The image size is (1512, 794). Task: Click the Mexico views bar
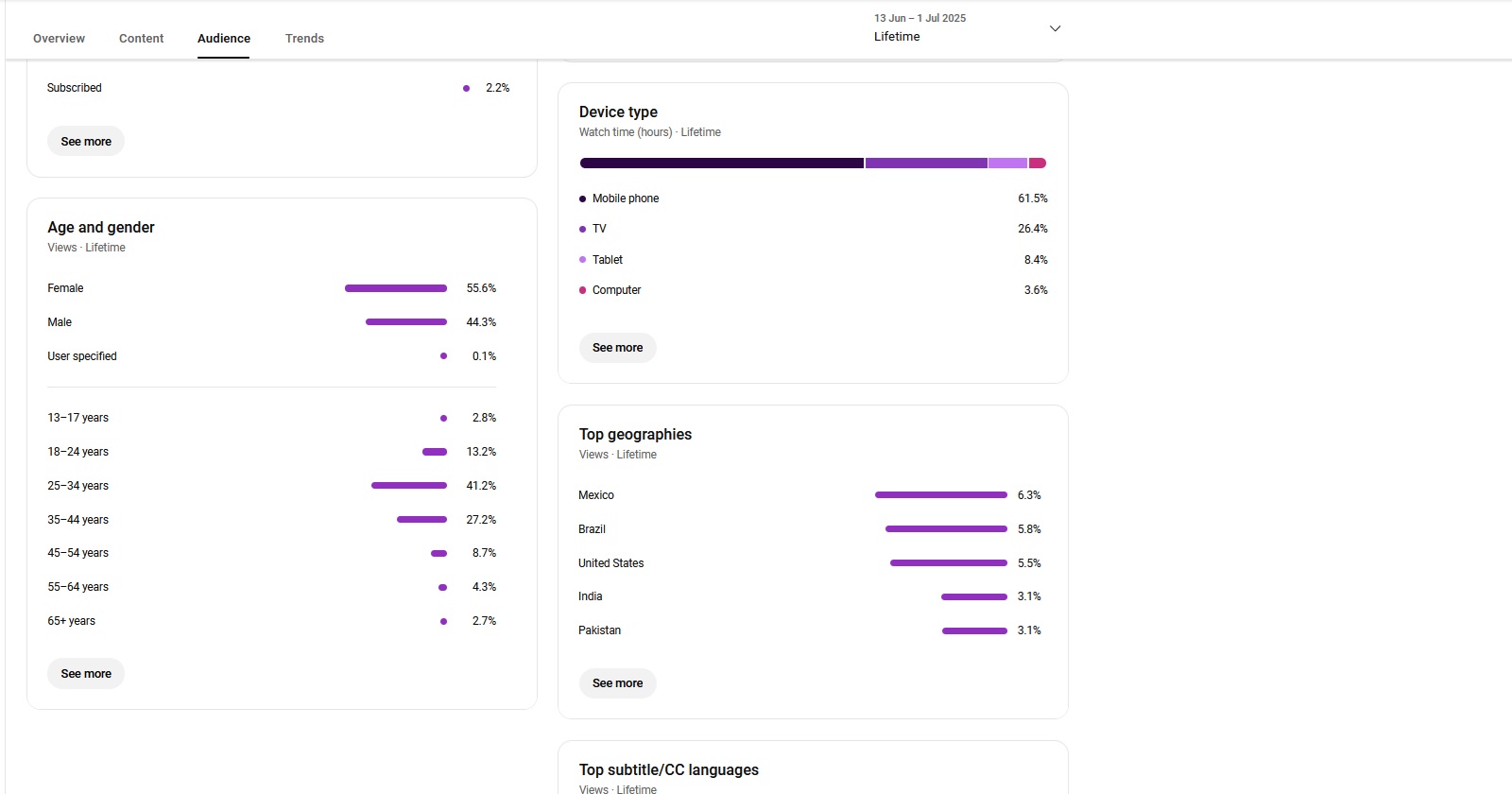[x=941, y=495]
